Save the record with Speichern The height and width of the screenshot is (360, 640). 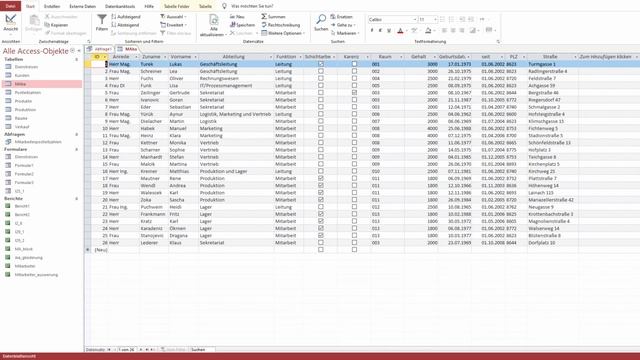click(x=242, y=25)
